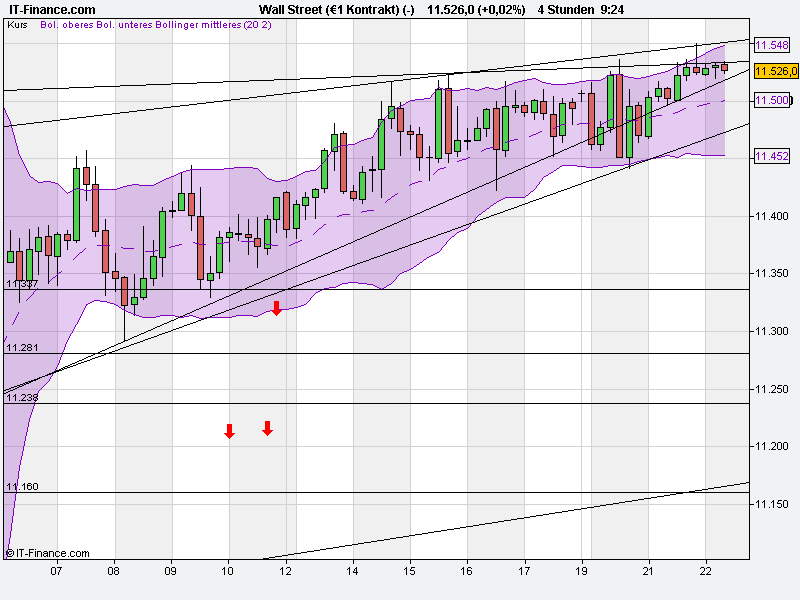Click date label 07 on time axis

(x=56, y=571)
